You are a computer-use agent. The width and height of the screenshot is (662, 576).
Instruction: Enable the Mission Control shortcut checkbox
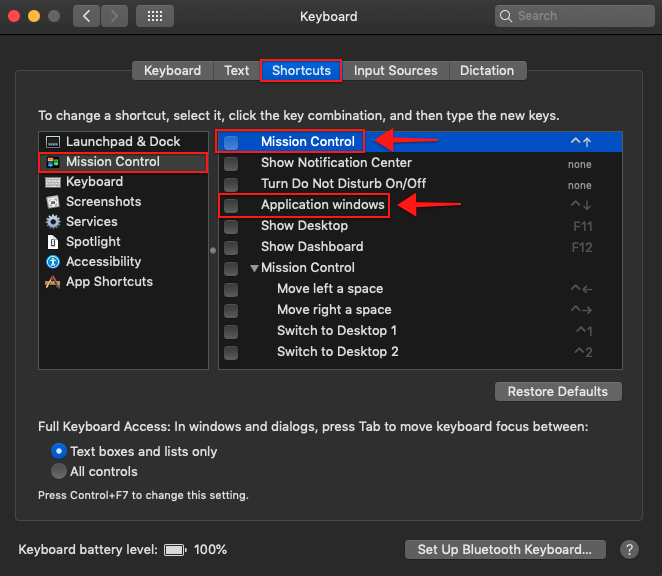click(231, 142)
